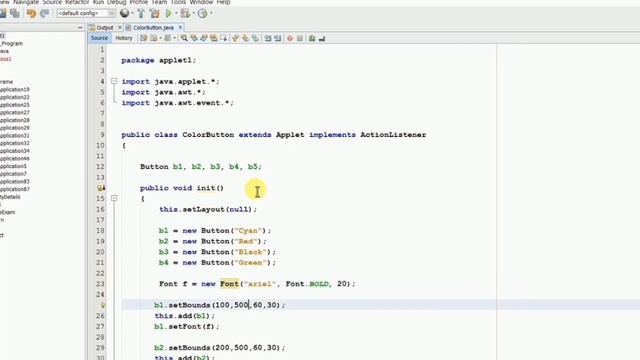
Task: Click Find Next Occurrence icon
Action: point(204,38)
